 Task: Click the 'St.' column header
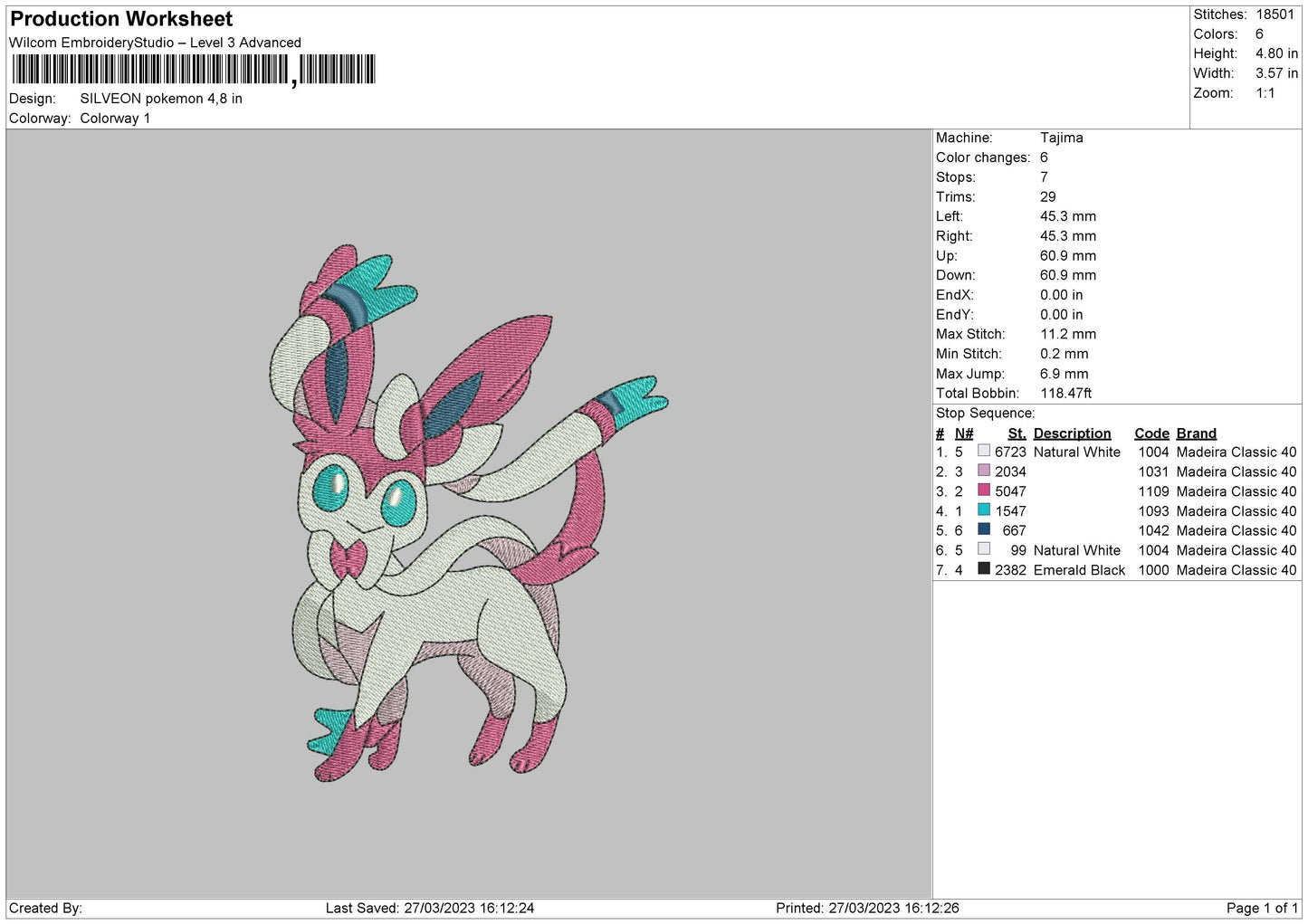[x=1017, y=433]
